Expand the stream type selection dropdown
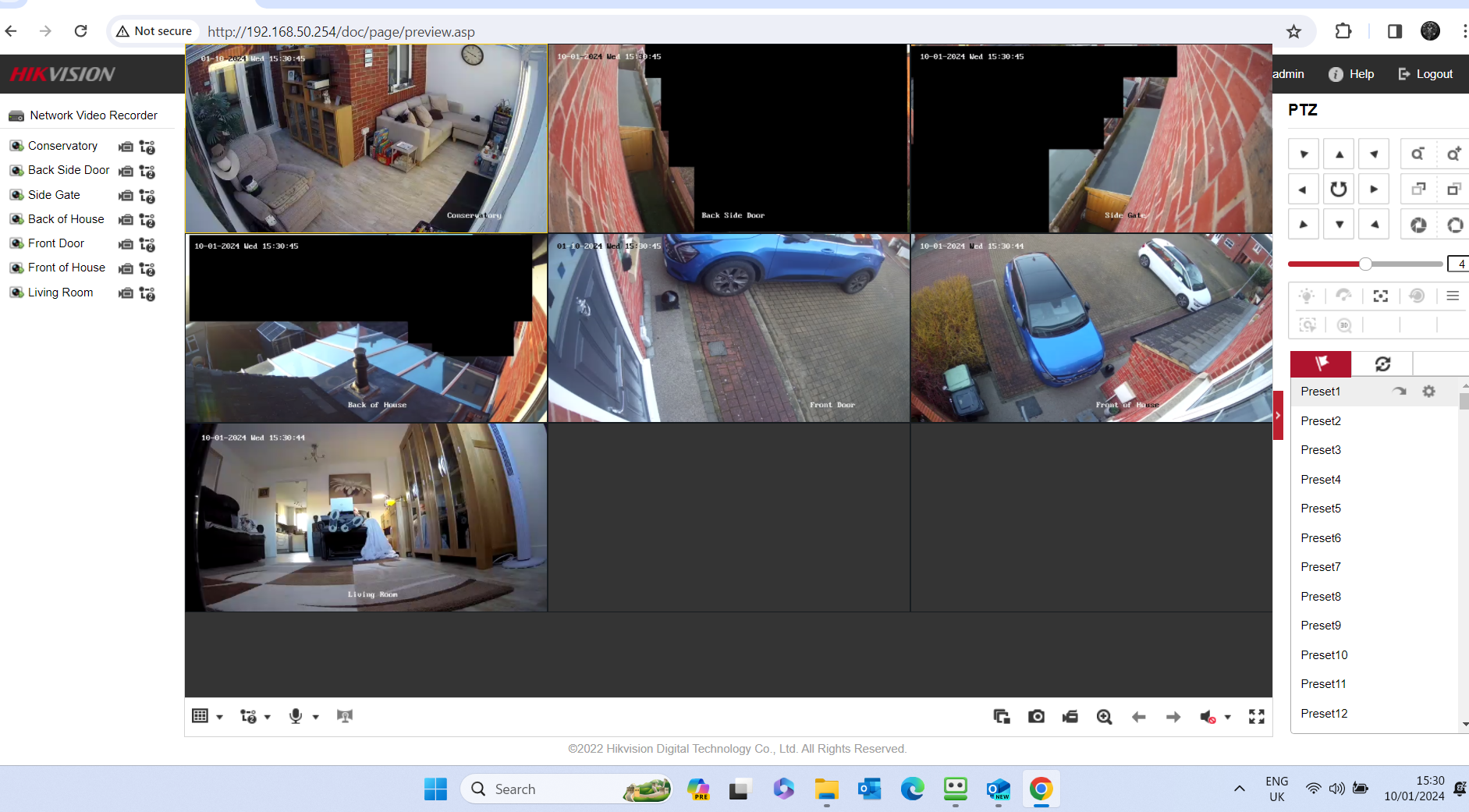1469x812 pixels. point(266,715)
